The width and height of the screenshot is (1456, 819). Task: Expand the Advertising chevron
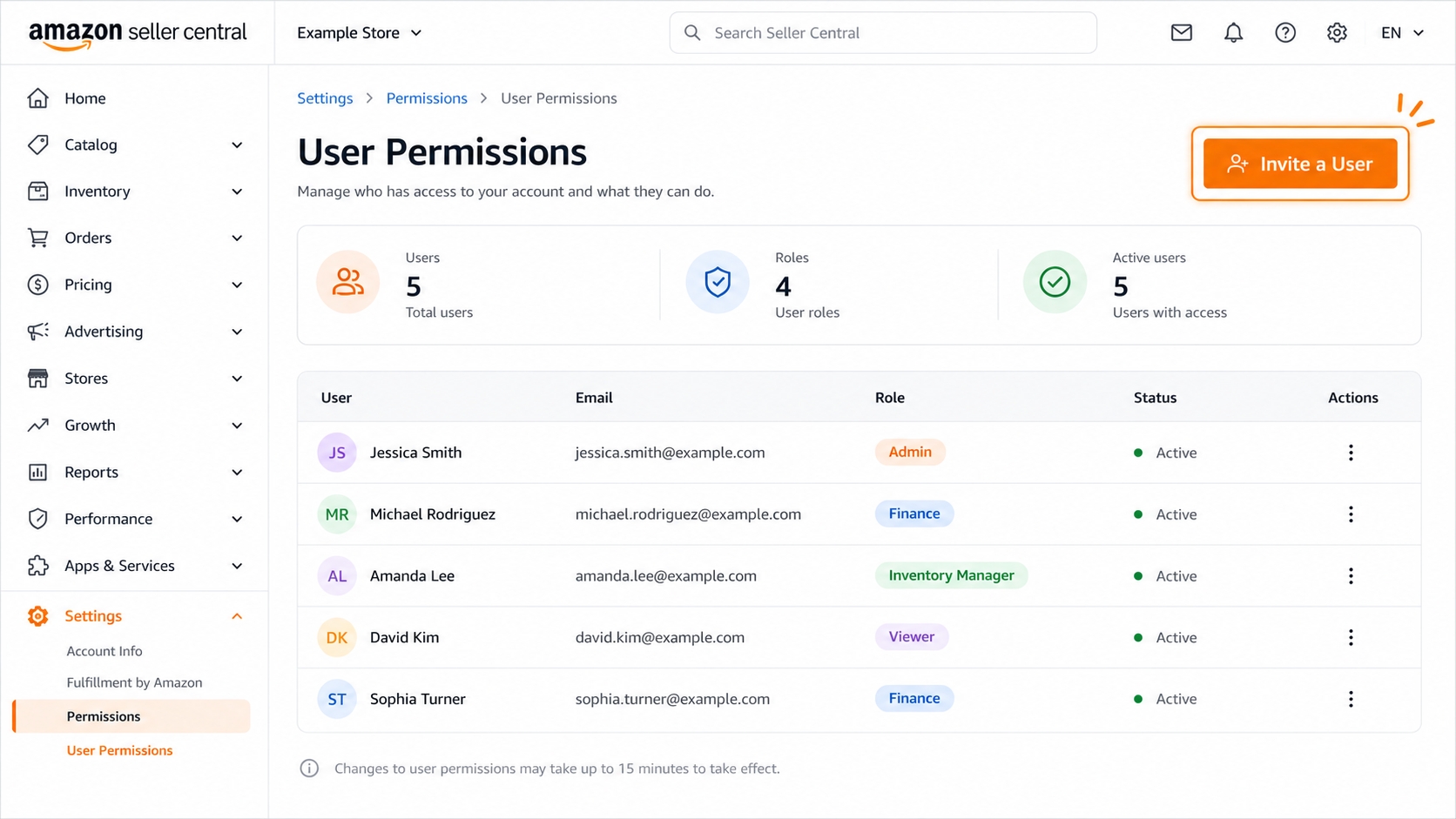pos(237,332)
